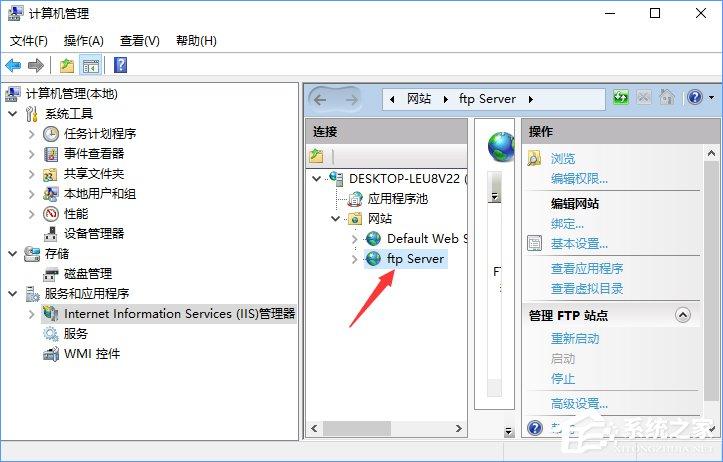Click the Stop loading icon in IIS bar
723x462 pixels.
644,97
